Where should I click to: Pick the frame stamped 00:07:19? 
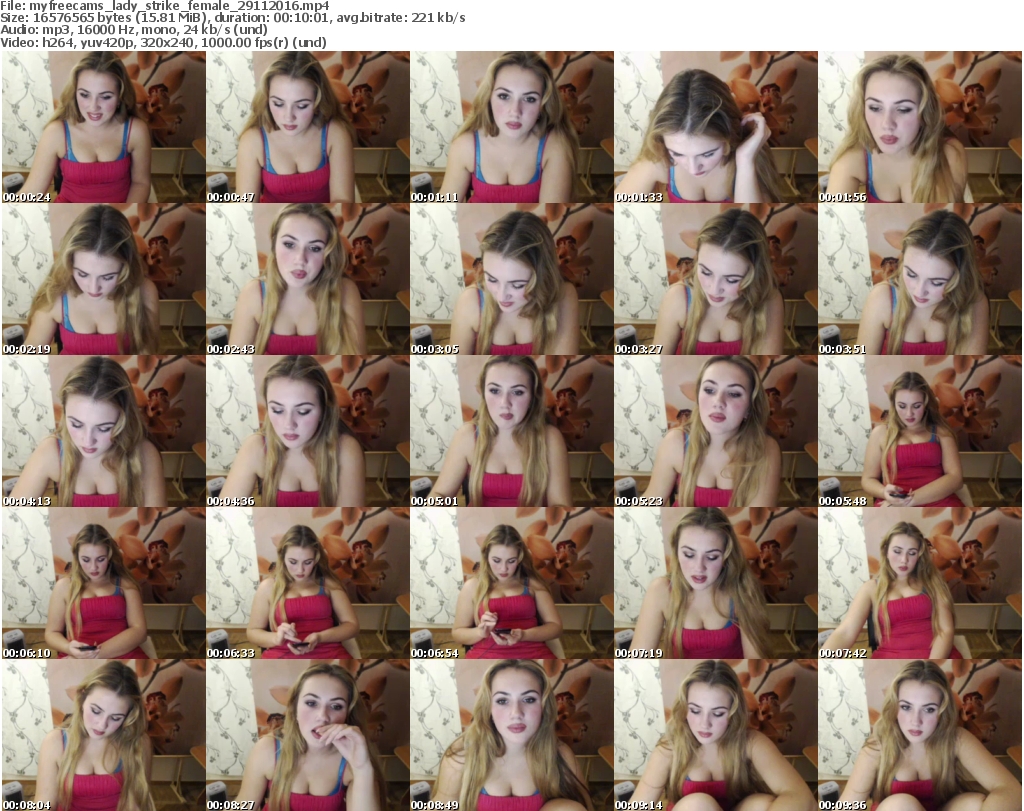click(716, 583)
